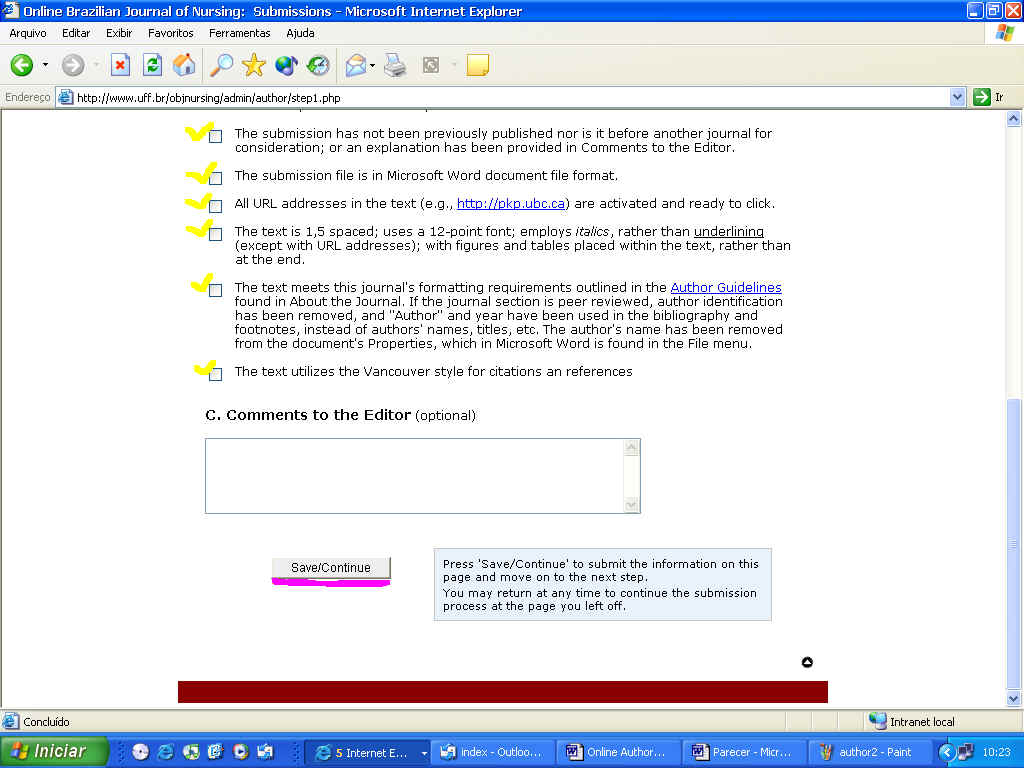The width and height of the screenshot is (1024, 768).
Task: Print the page using printer icon
Action: pos(396,66)
